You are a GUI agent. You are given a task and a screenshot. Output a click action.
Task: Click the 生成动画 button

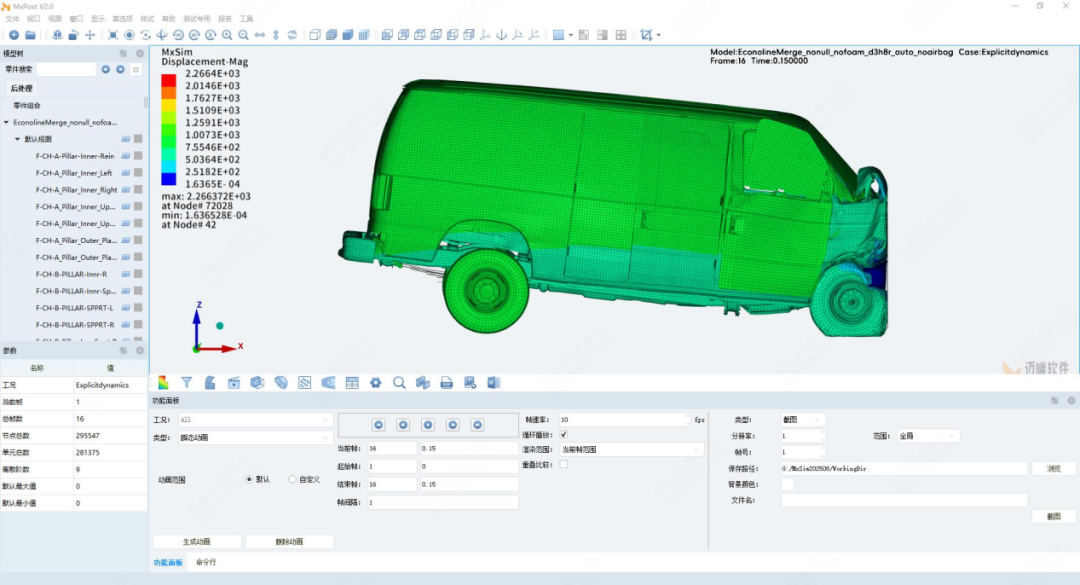[196, 542]
